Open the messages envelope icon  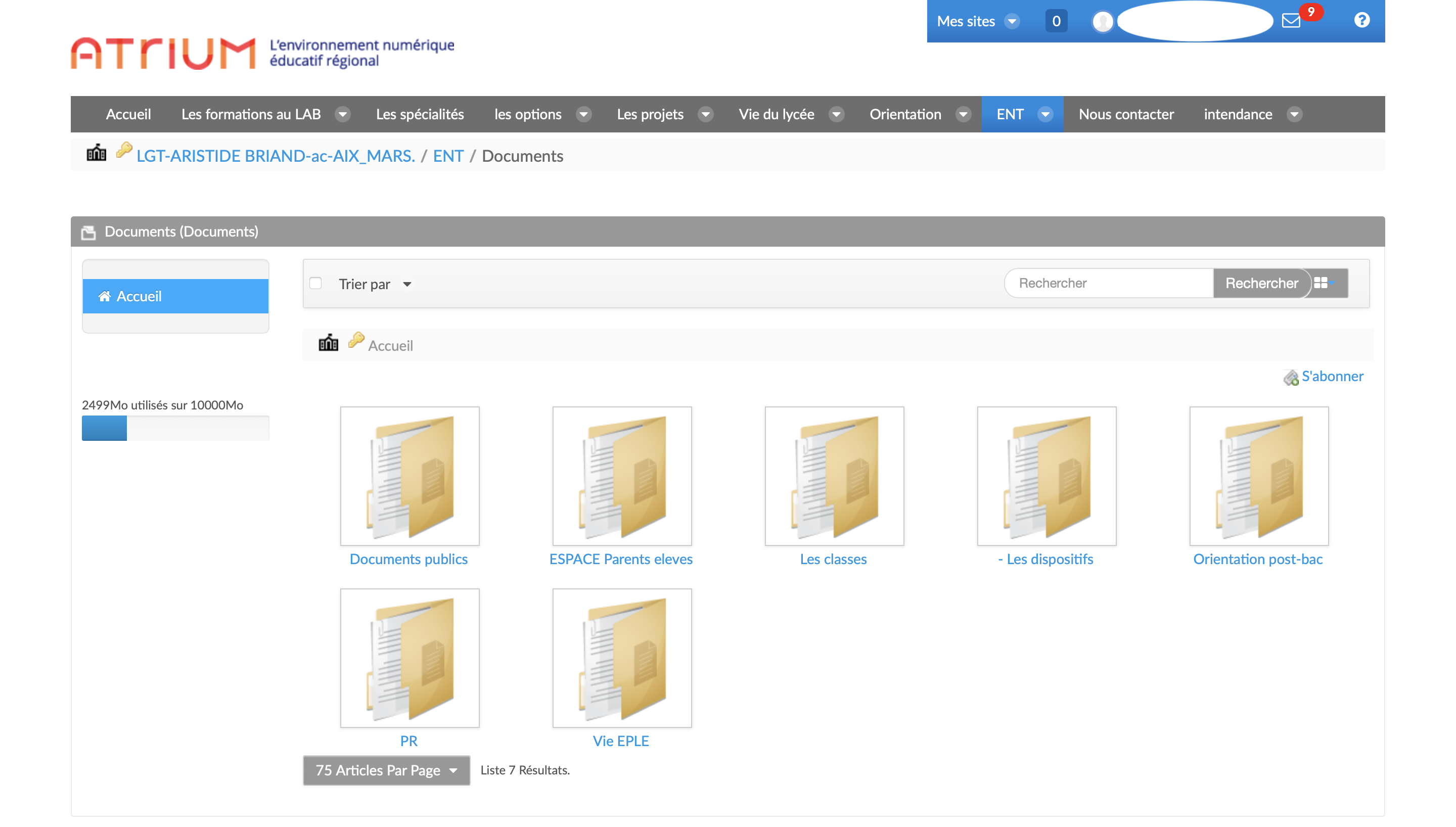(x=1291, y=21)
